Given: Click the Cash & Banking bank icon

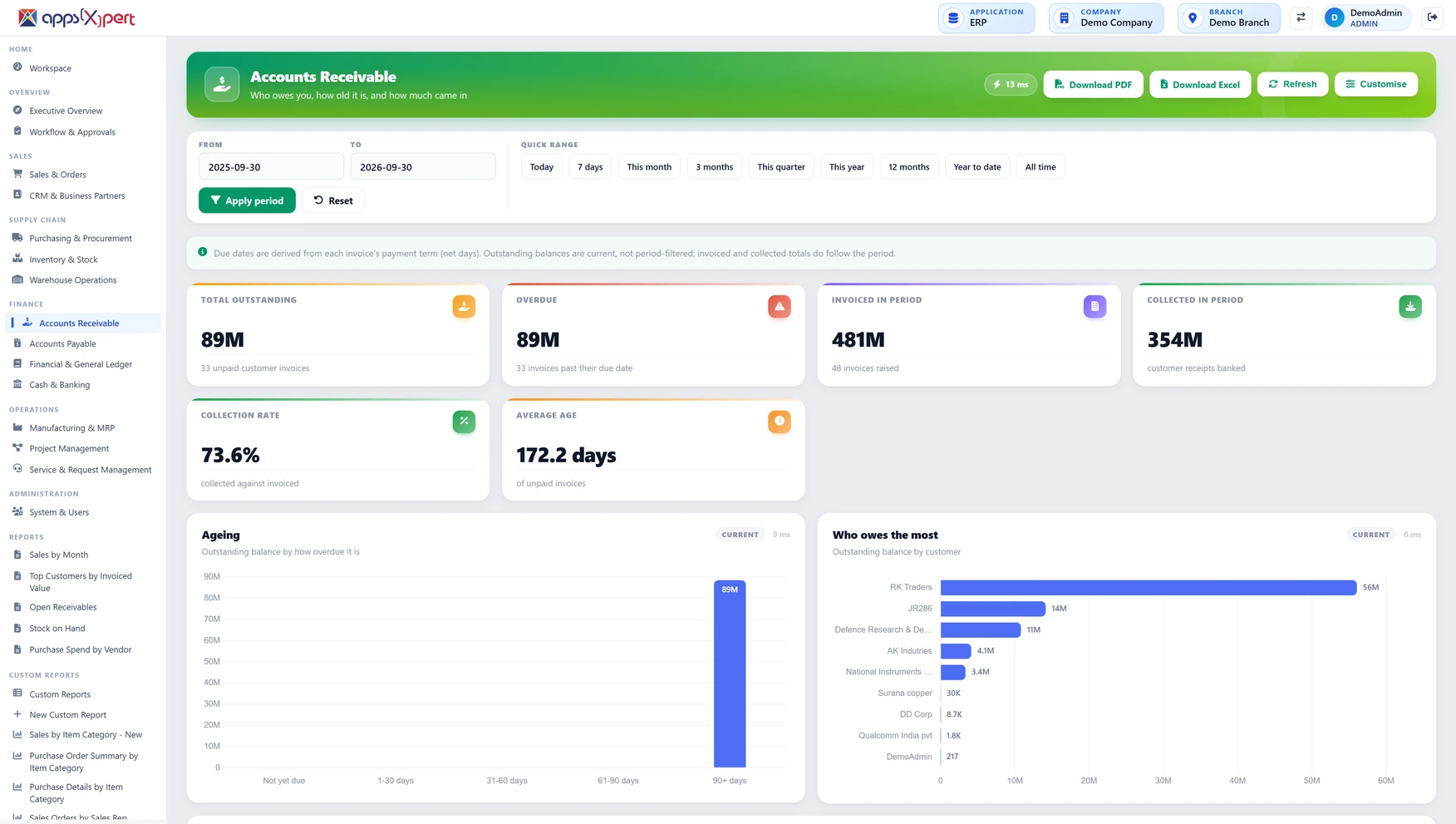Looking at the screenshot, I should pyautogui.click(x=17, y=384).
